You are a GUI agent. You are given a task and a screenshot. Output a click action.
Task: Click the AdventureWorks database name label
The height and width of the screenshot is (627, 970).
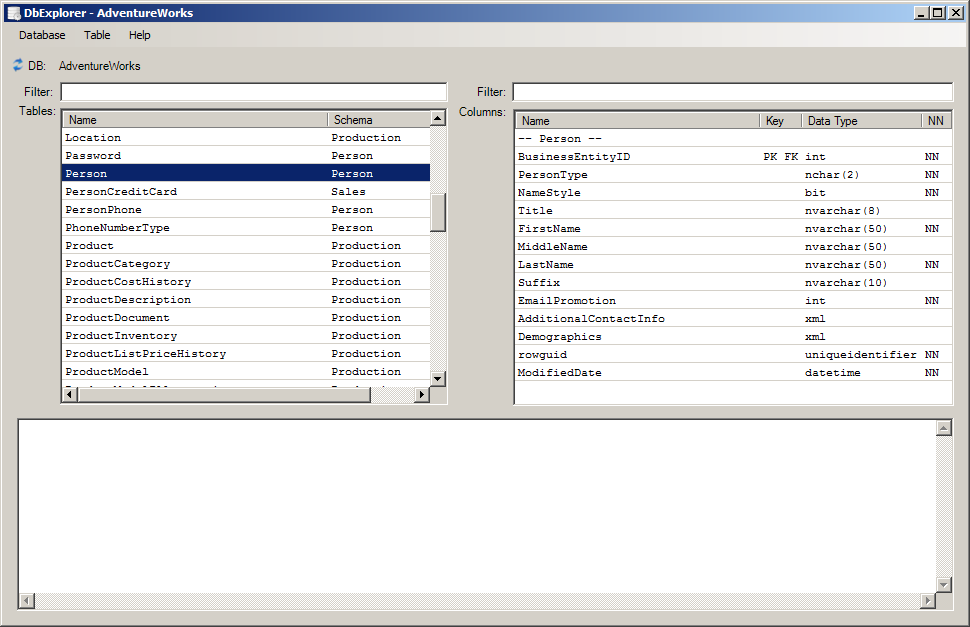pyautogui.click(x=100, y=66)
